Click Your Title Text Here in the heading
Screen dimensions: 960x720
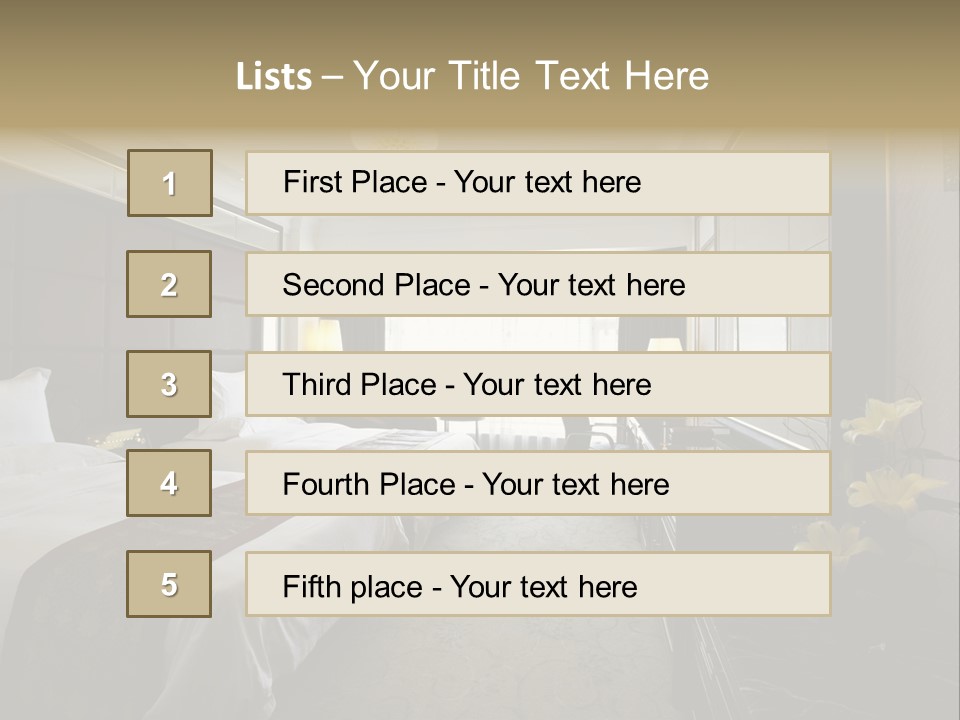pyautogui.click(x=531, y=76)
